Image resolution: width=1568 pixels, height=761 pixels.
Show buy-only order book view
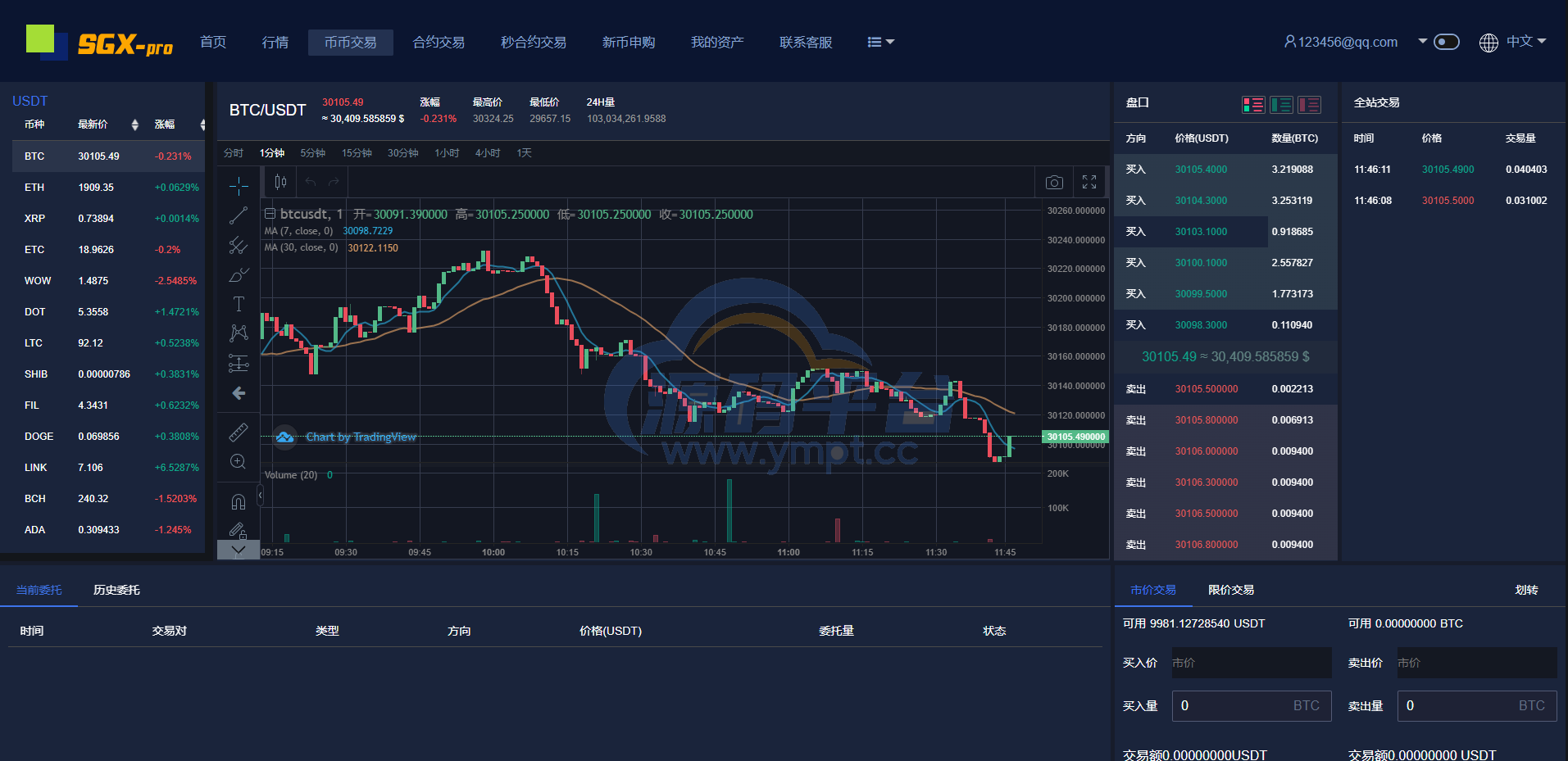point(1281,104)
